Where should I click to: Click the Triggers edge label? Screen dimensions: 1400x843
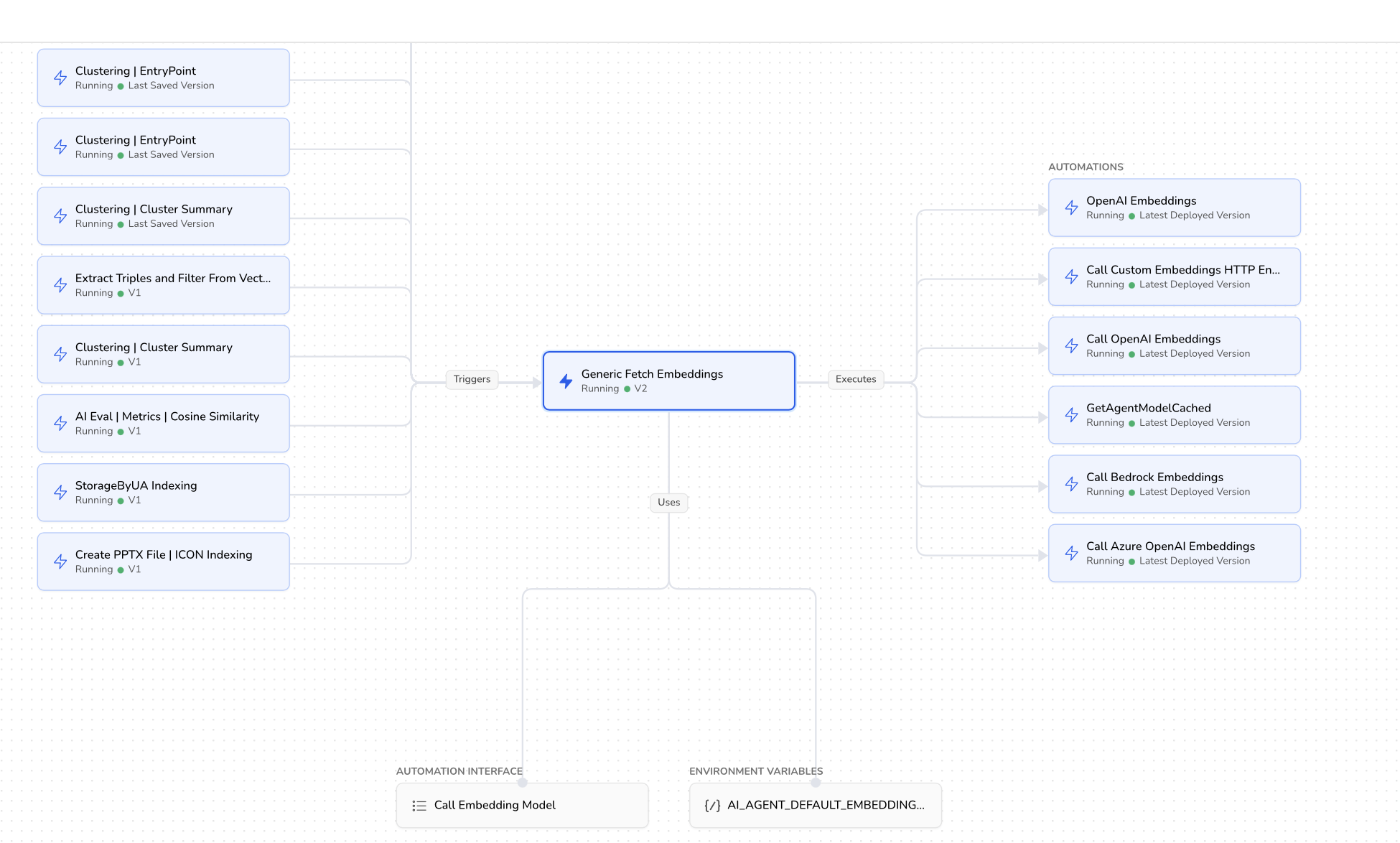click(472, 379)
